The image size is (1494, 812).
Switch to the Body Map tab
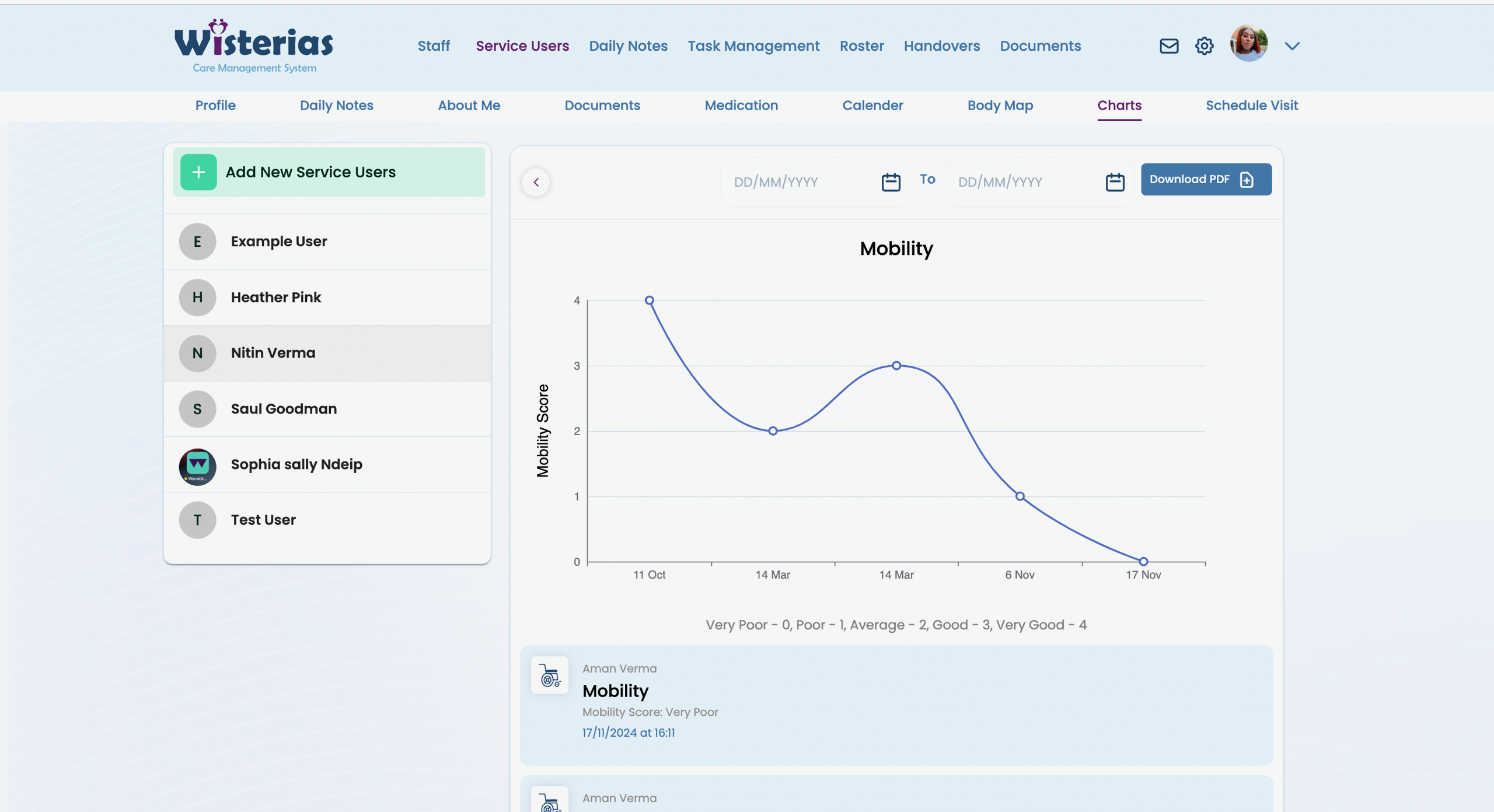(1000, 106)
